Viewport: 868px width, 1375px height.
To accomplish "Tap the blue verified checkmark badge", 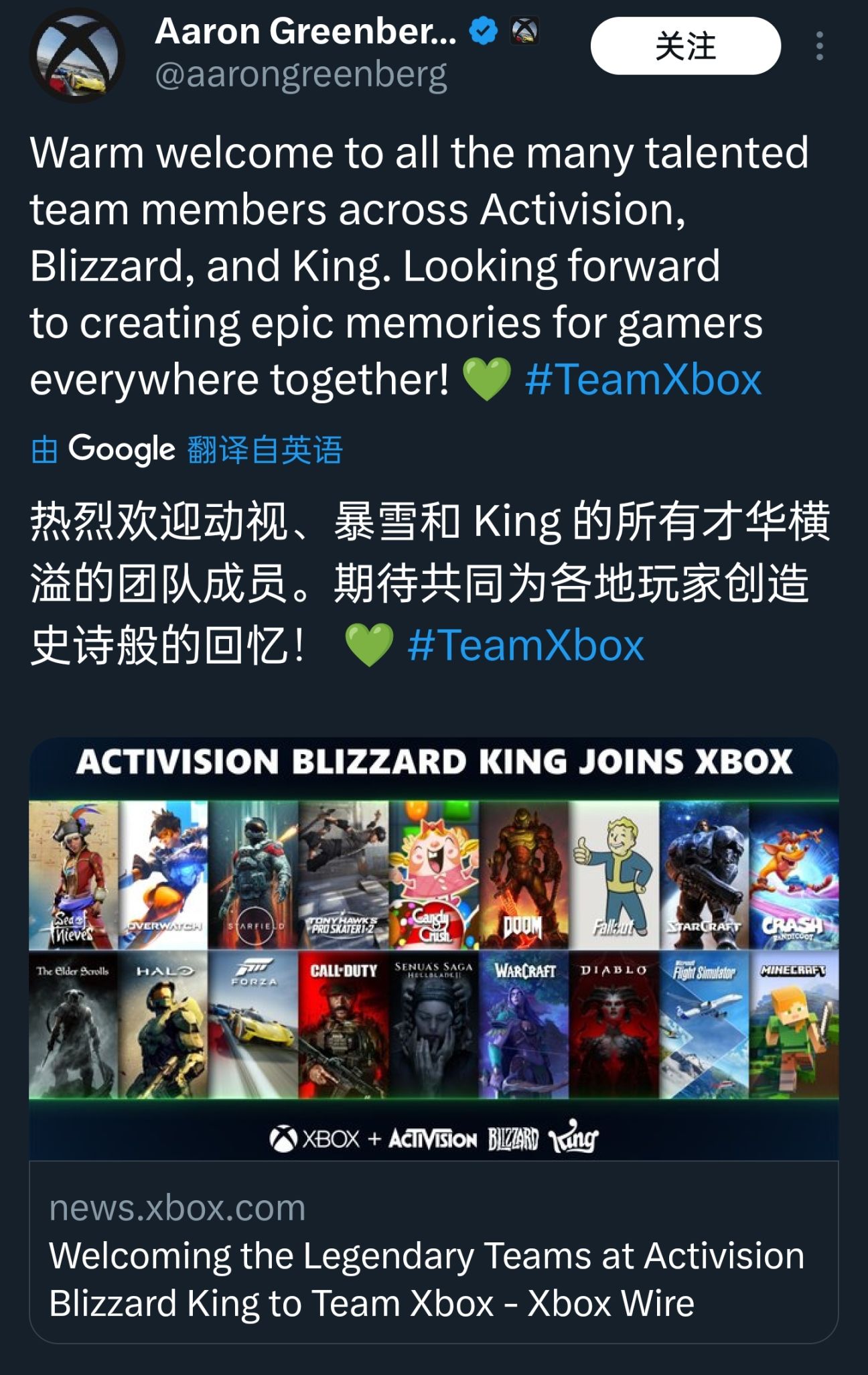I will pyautogui.click(x=483, y=31).
